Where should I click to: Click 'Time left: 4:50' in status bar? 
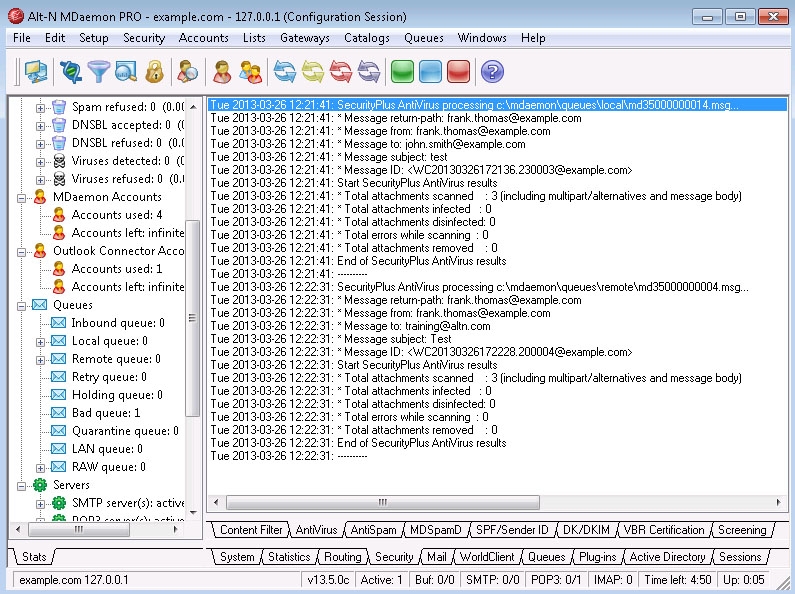click(x=677, y=580)
